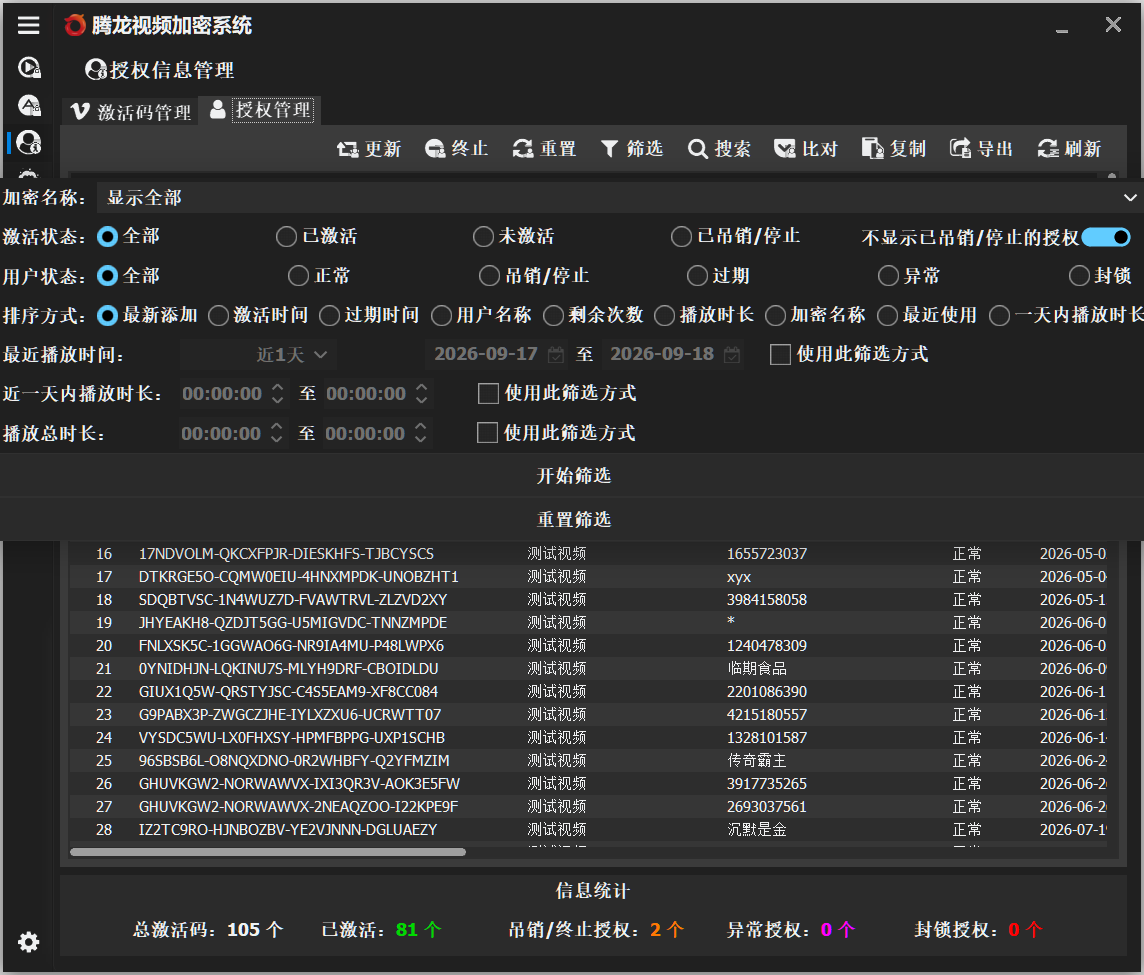The image size is (1144, 975).
Task: Click the 重置筛选 button
Action: point(572,520)
